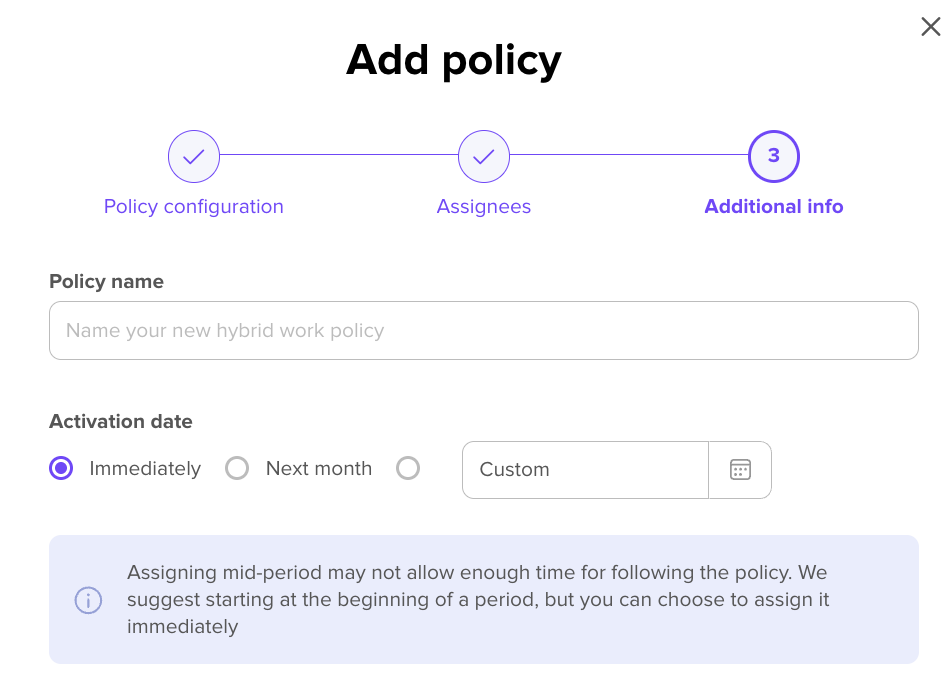Click the Custom date field

(585, 470)
